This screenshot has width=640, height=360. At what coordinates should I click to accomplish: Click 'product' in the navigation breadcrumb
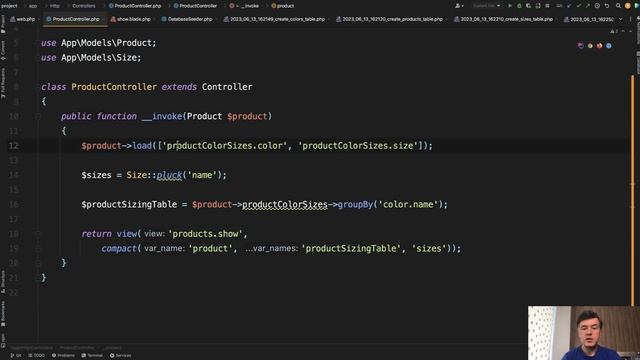pos(282,6)
